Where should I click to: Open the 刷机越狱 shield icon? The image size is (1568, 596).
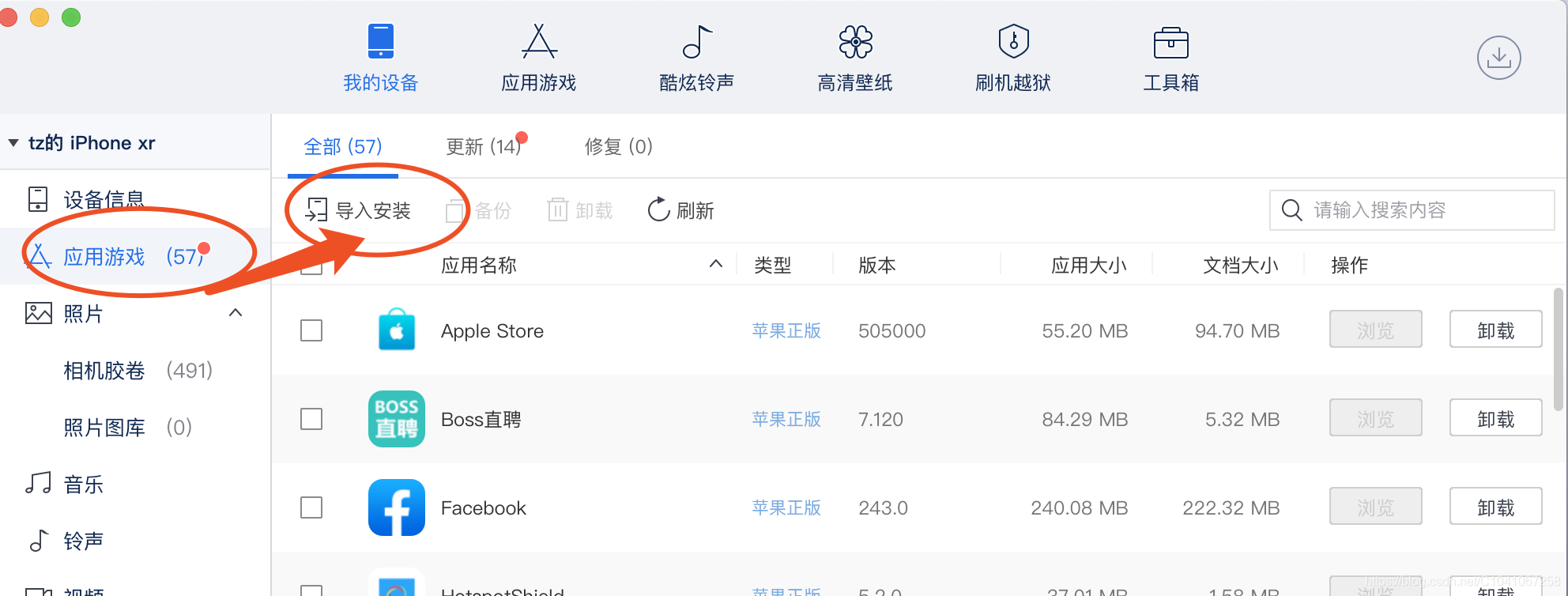pyautogui.click(x=1013, y=41)
